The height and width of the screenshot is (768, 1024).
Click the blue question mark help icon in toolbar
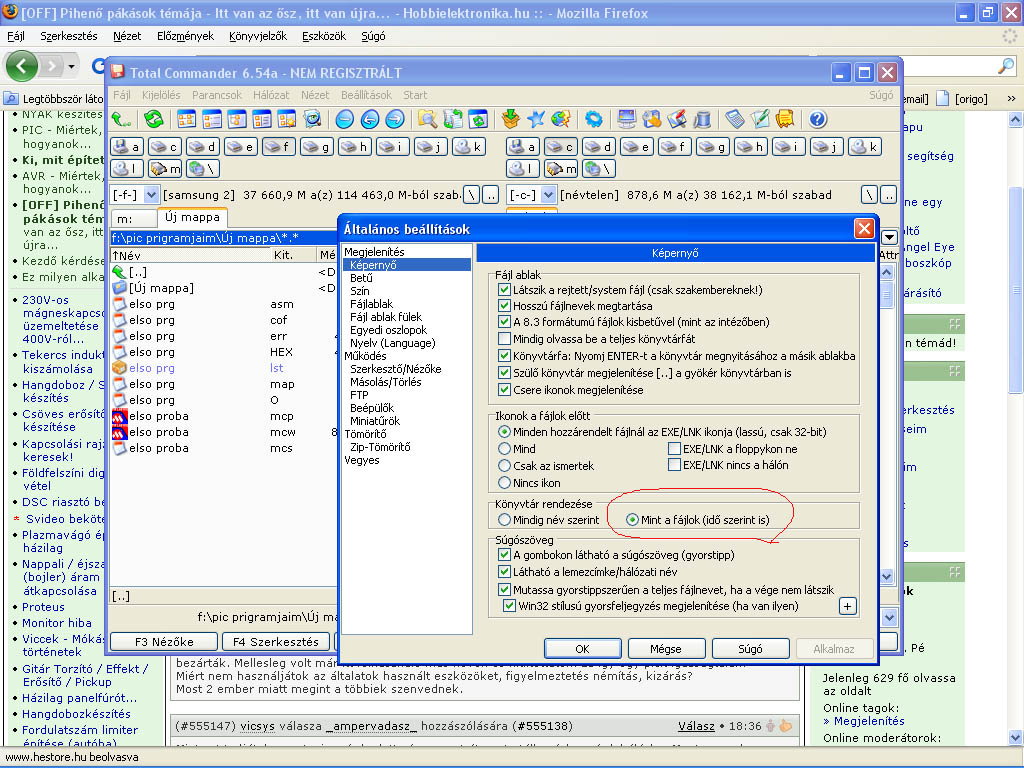click(x=818, y=119)
